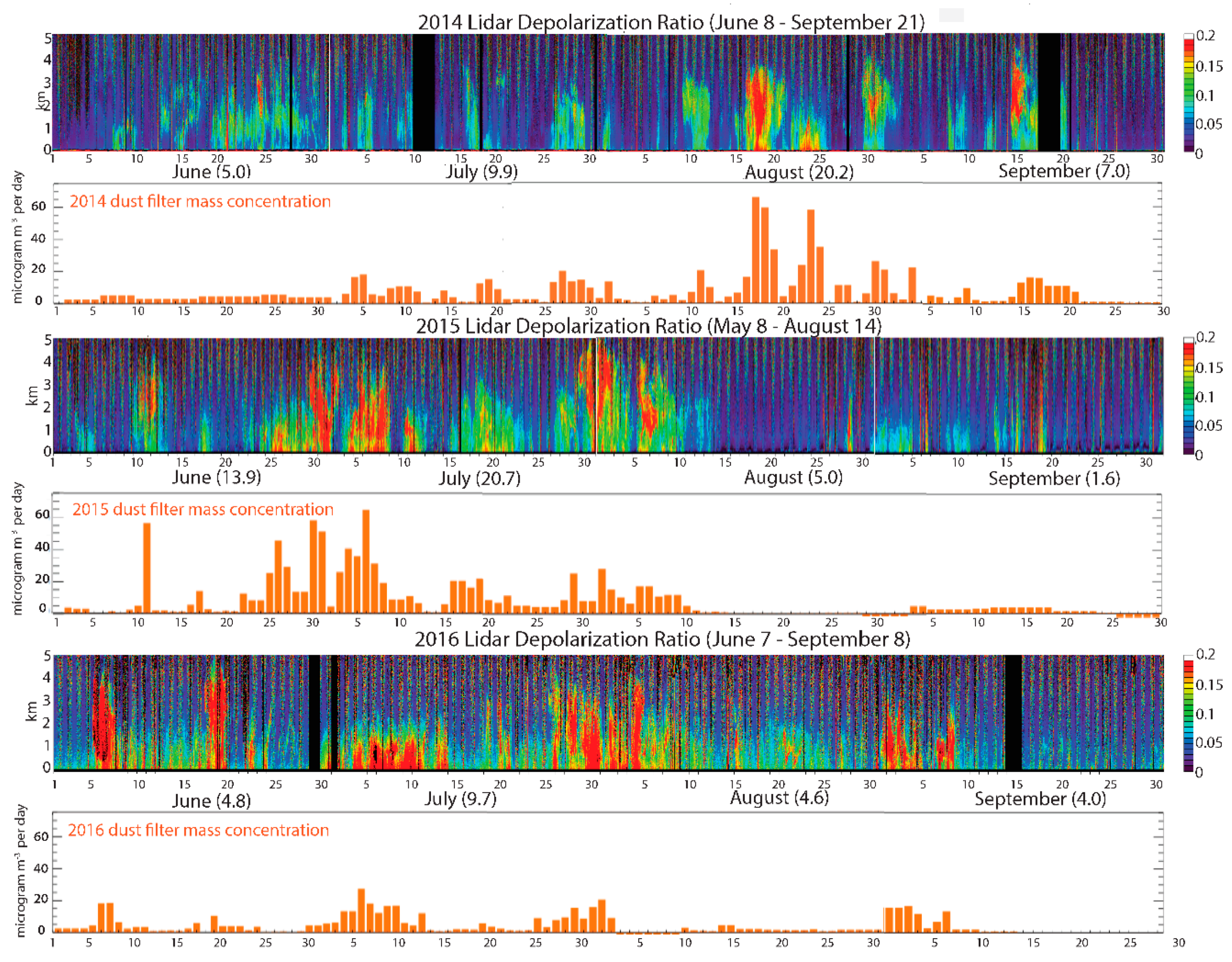Click the 2016 Lidar Depolarization Ratio title

[662, 639]
